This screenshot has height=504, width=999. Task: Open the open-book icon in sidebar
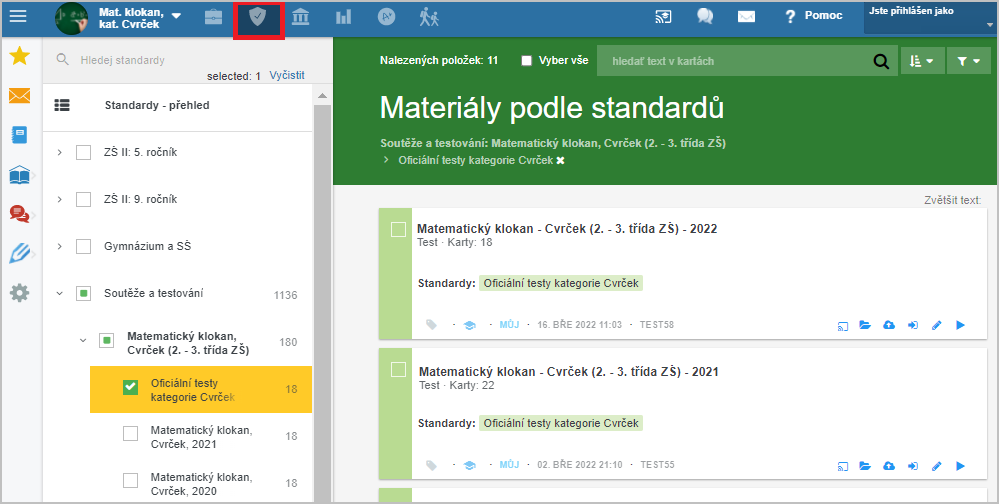pos(20,175)
